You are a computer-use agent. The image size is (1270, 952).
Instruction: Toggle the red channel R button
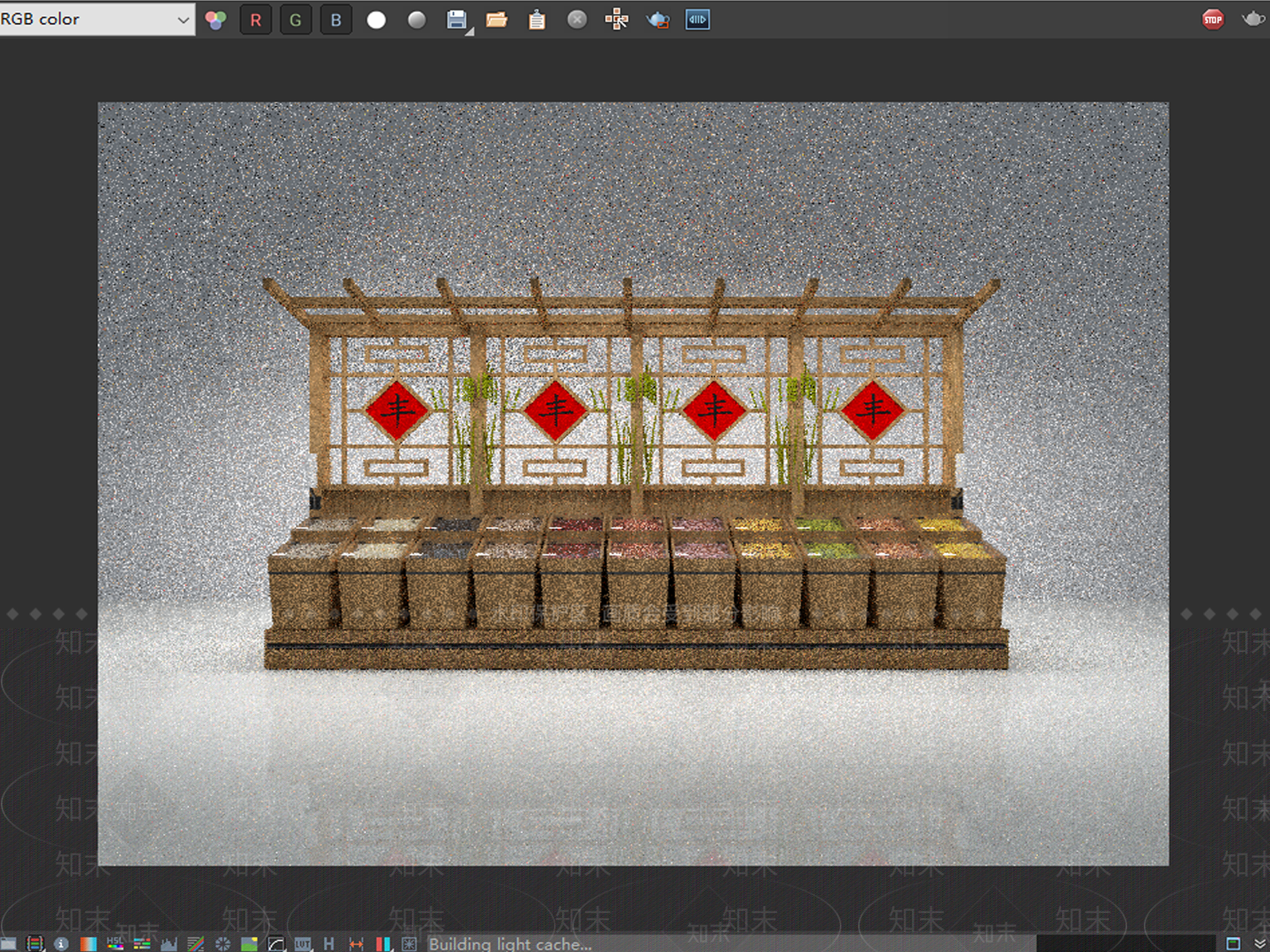256,20
